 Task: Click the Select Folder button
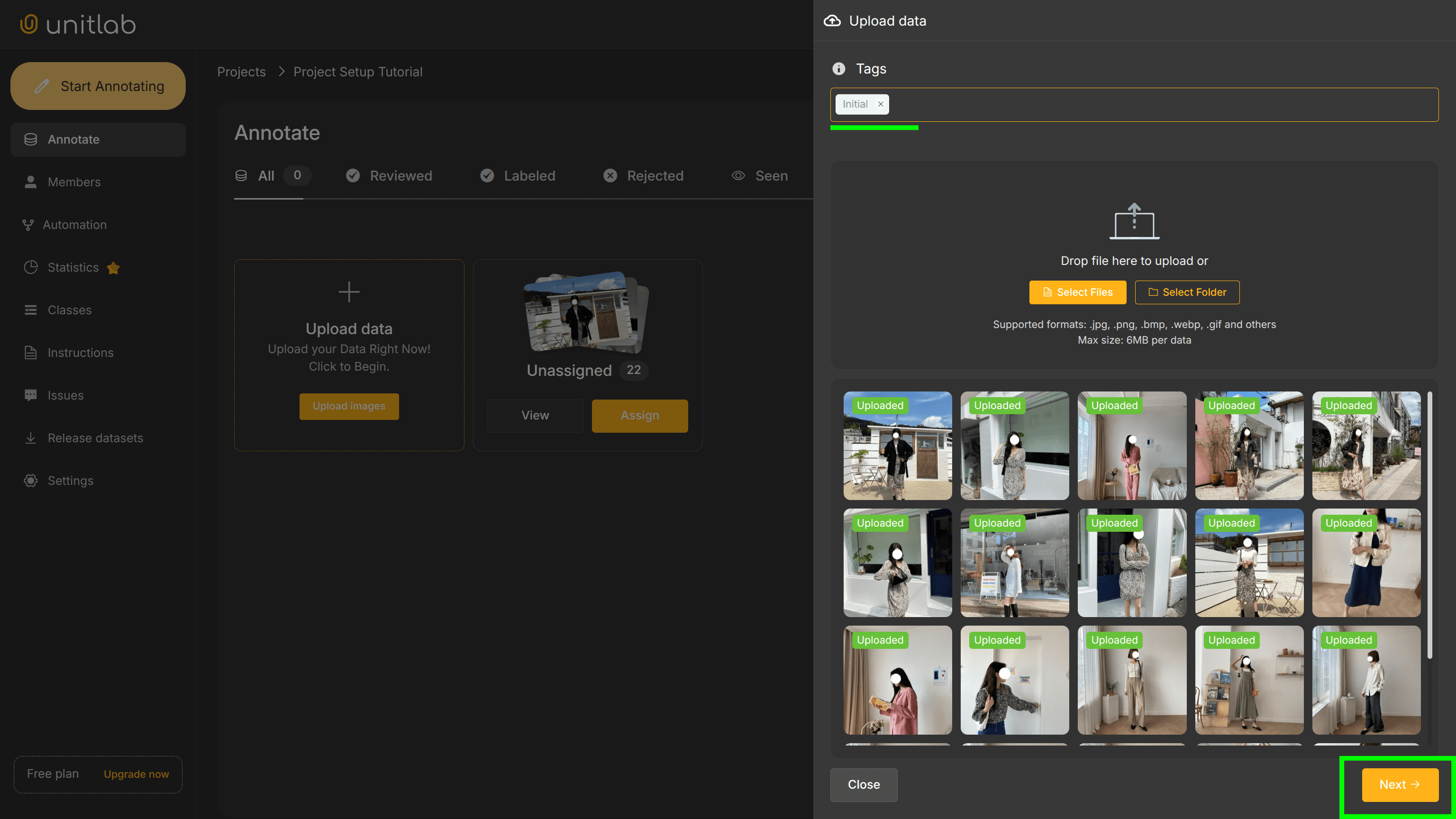(1187, 292)
